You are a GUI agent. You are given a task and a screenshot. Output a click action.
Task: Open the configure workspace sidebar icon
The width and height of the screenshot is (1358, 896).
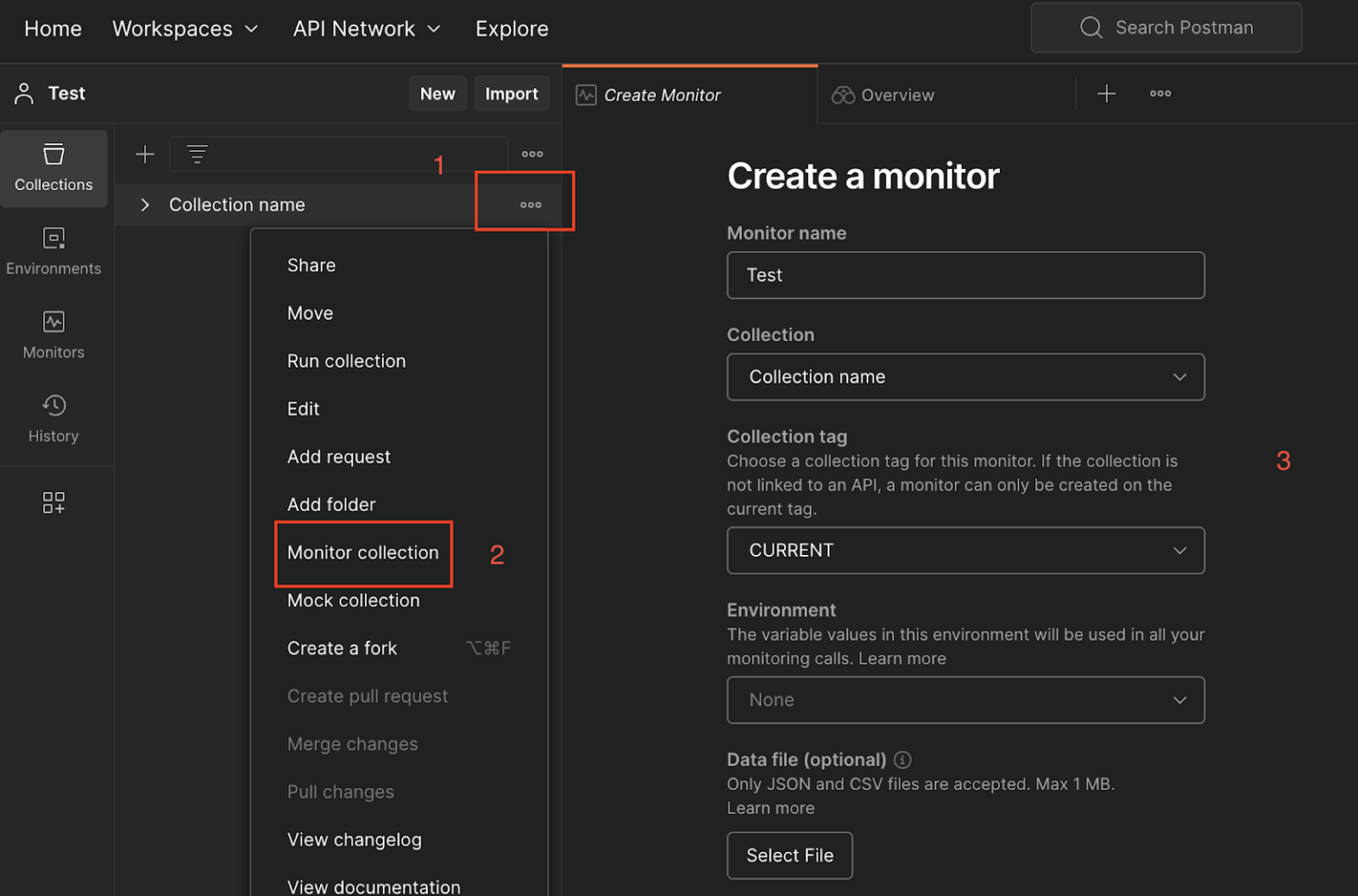53,502
